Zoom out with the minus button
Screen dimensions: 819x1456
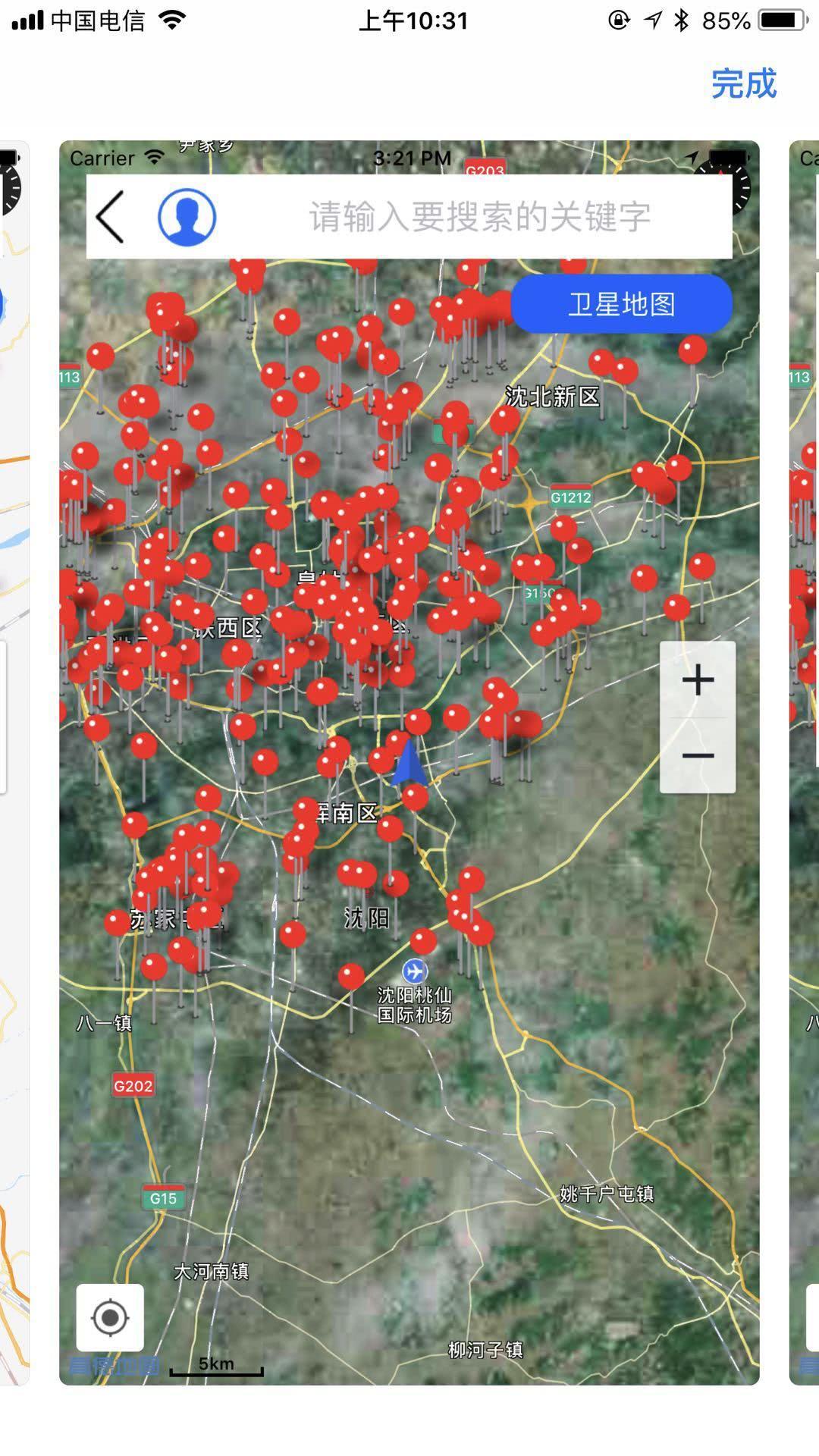(x=698, y=755)
